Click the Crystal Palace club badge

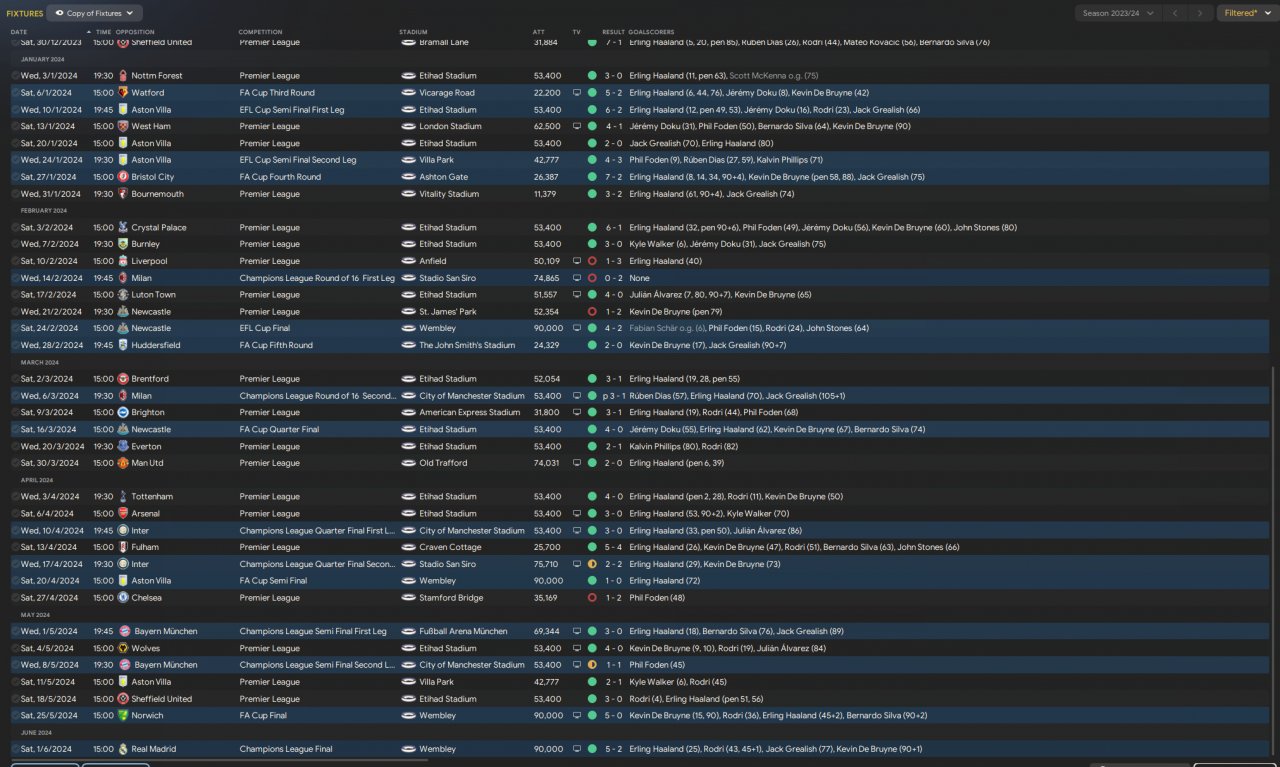coord(123,228)
